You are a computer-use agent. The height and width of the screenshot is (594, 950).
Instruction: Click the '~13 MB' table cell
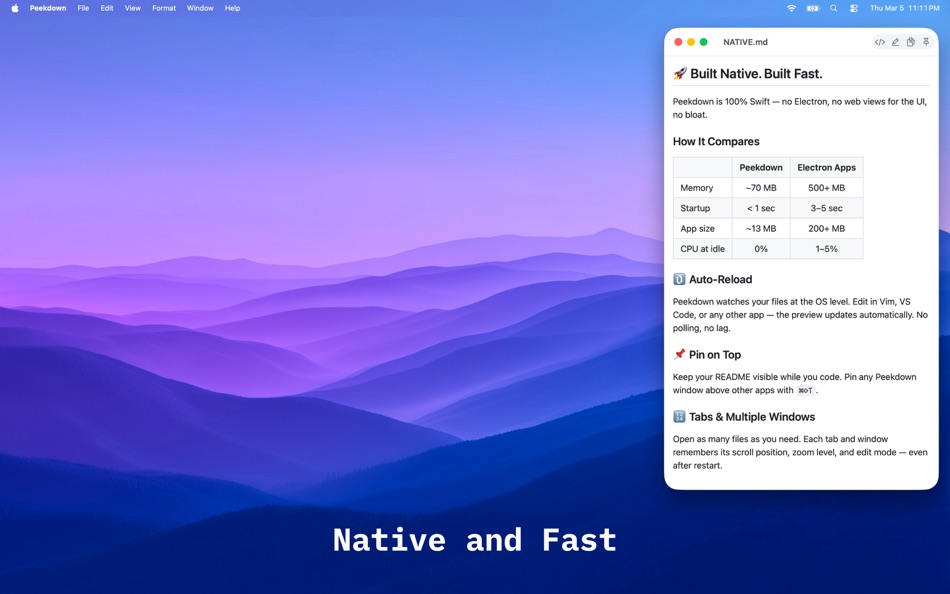(x=760, y=229)
